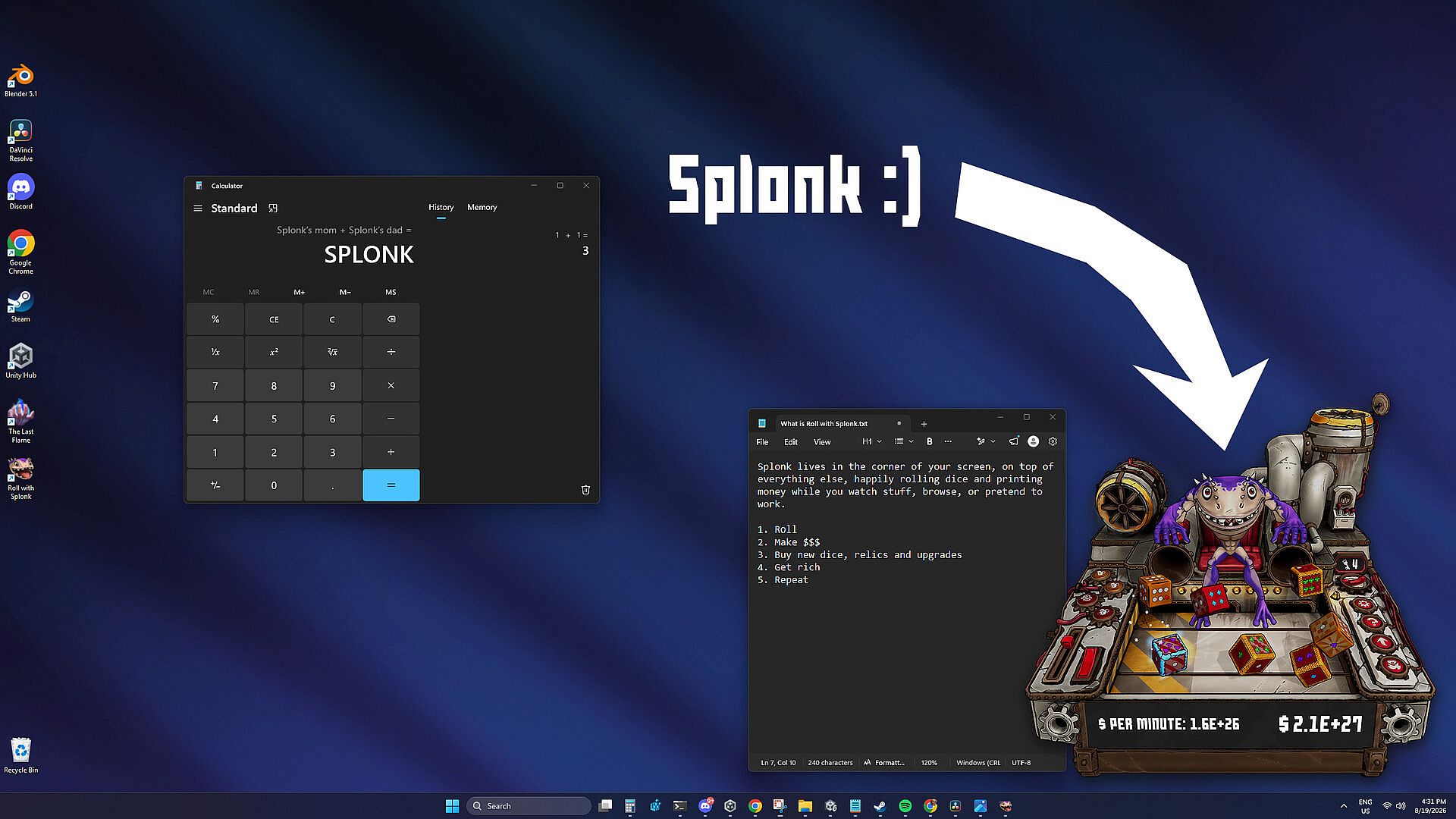Launch Steam from the desktop icon

coord(20,306)
